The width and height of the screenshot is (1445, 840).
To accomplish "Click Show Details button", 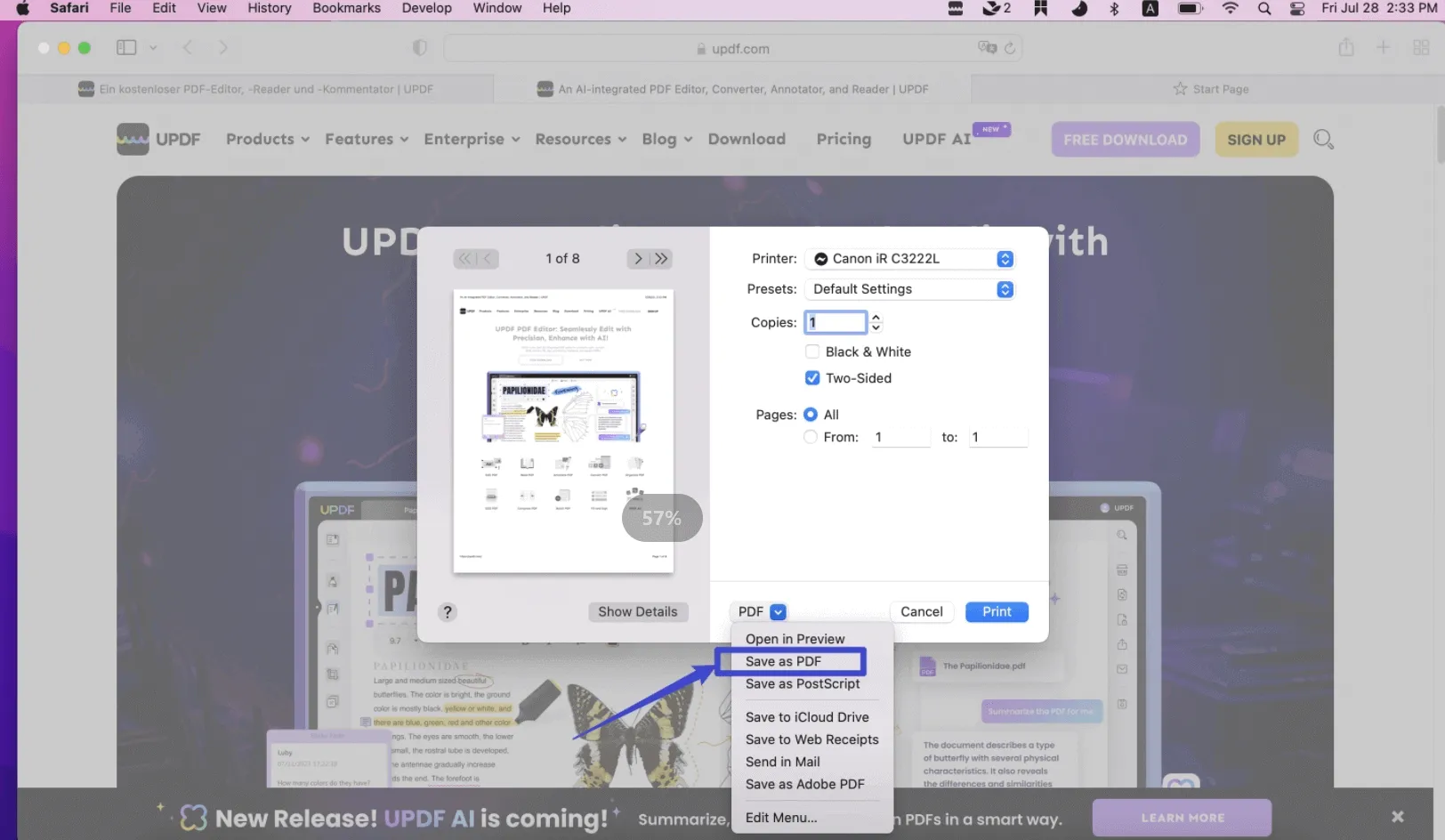I will pos(638,612).
